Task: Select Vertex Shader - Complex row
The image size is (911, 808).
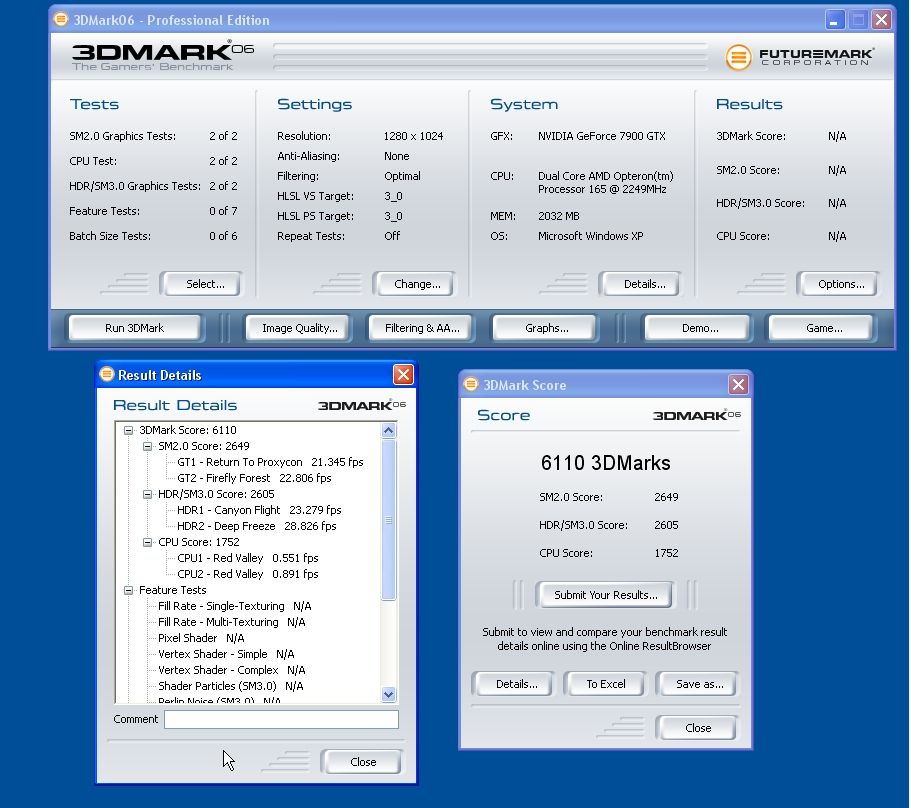Action: coord(231,670)
